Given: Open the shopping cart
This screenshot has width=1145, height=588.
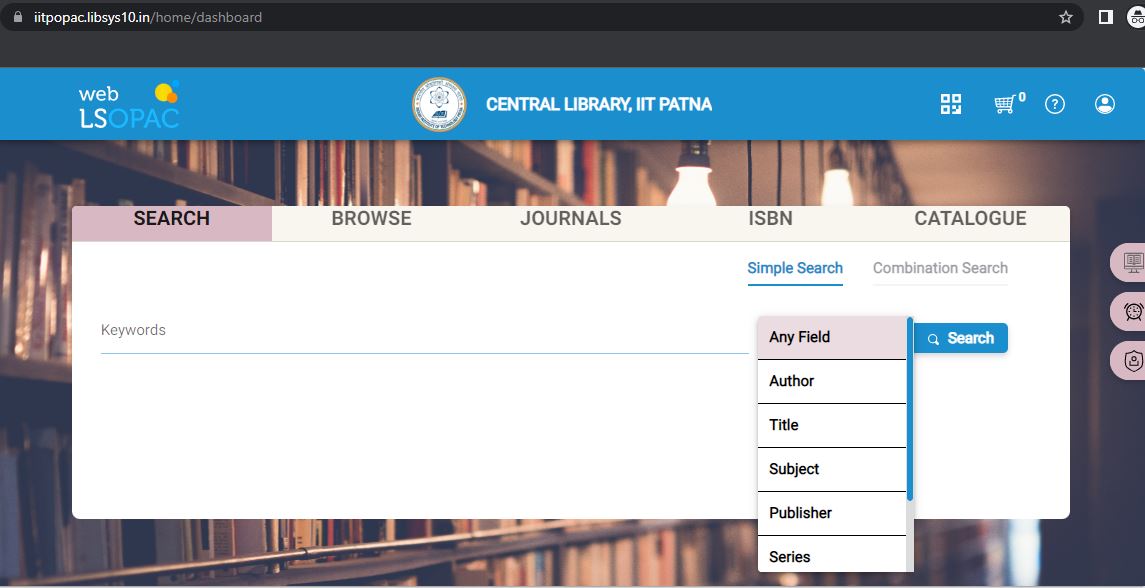Looking at the screenshot, I should tap(1006, 105).
